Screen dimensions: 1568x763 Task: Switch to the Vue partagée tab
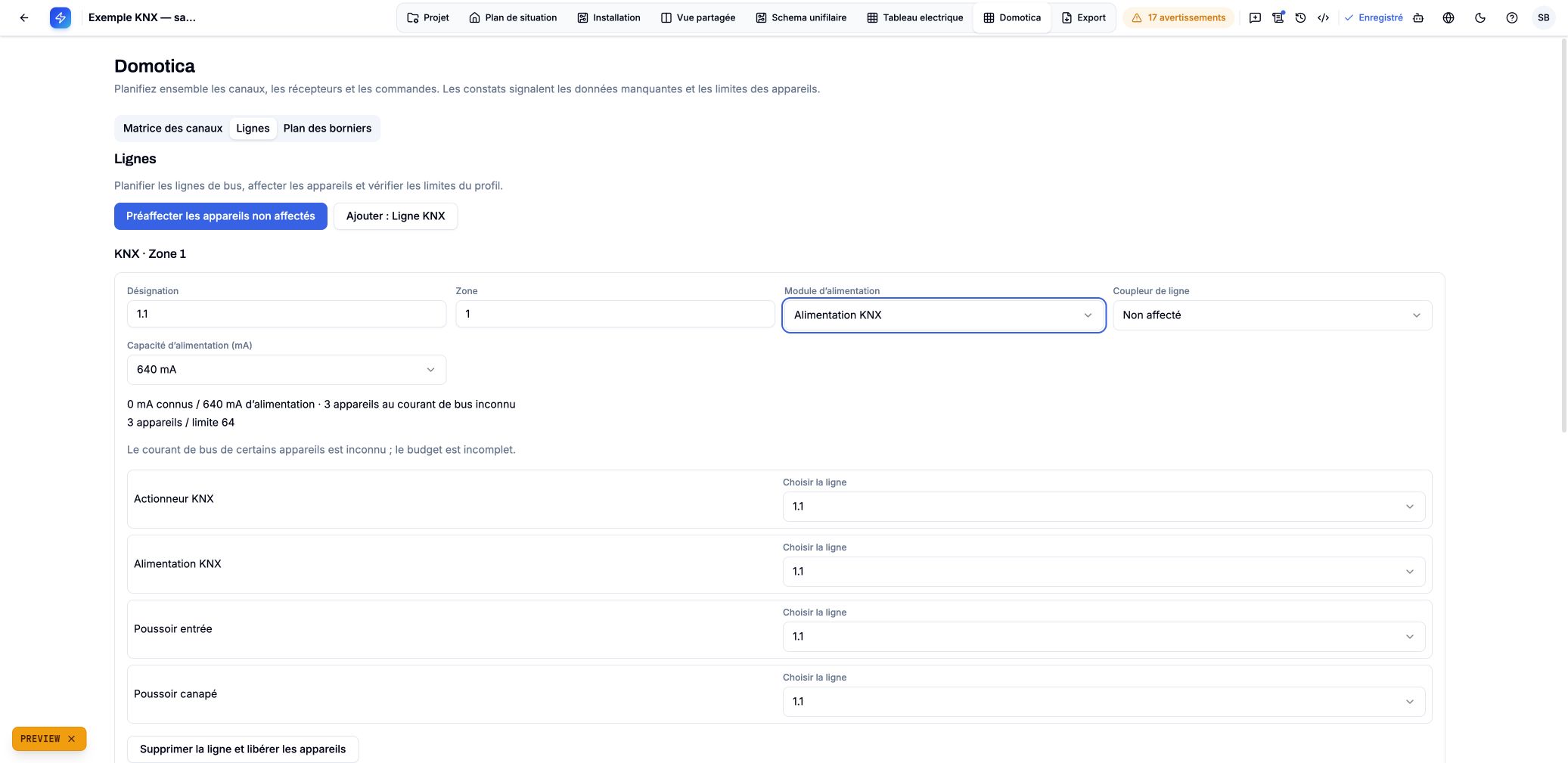point(698,17)
